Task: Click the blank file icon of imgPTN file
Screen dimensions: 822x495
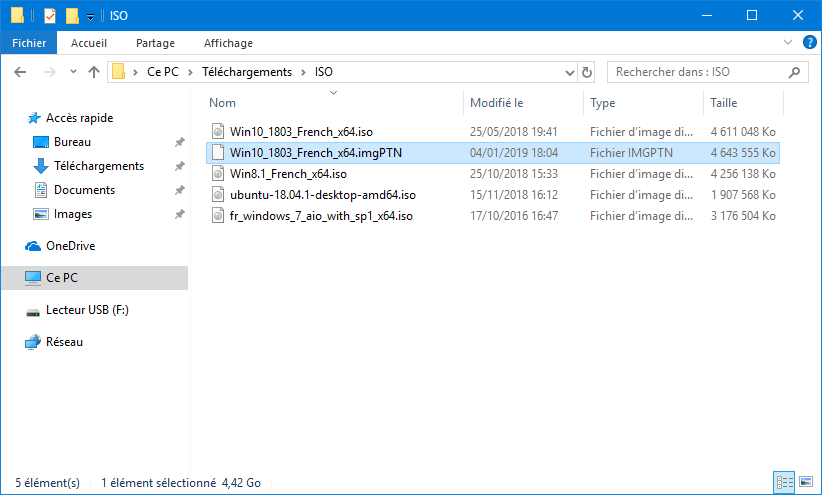Action: point(218,153)
